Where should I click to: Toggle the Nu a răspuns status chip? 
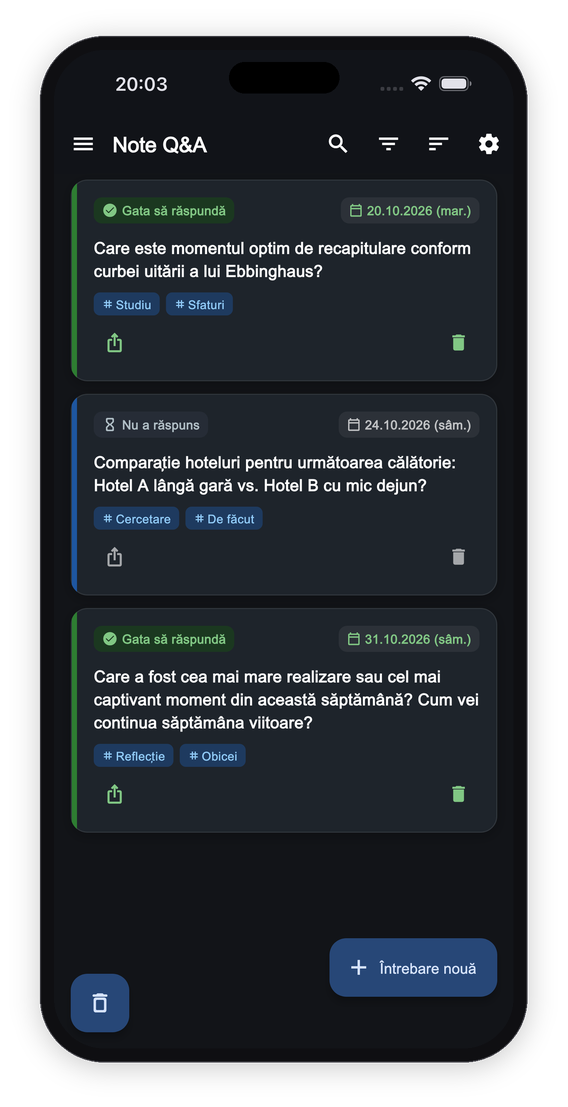151,425
